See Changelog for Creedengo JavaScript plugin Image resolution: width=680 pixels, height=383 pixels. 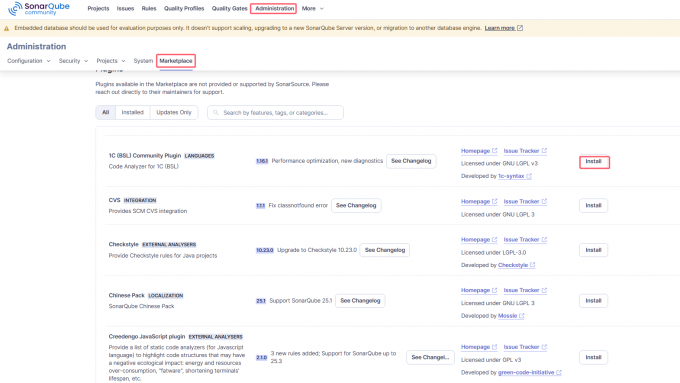point(430,357)
